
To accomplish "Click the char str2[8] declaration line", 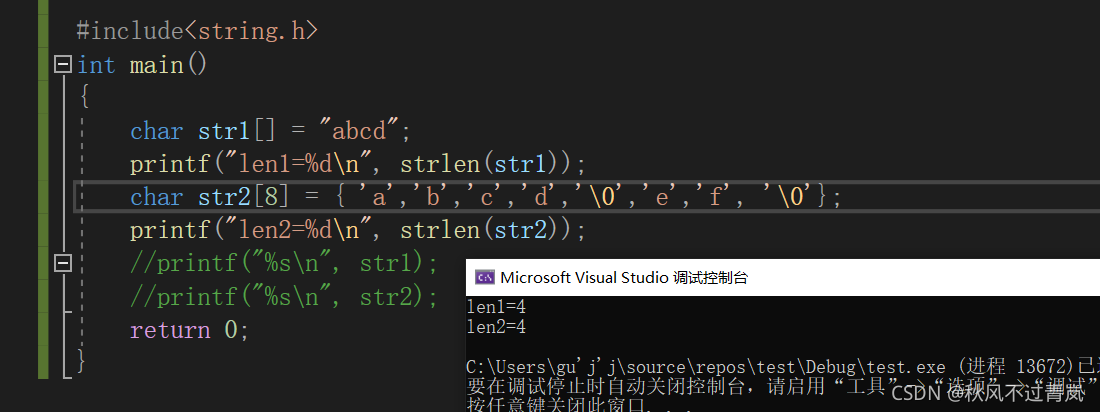I will pos(485,197).
